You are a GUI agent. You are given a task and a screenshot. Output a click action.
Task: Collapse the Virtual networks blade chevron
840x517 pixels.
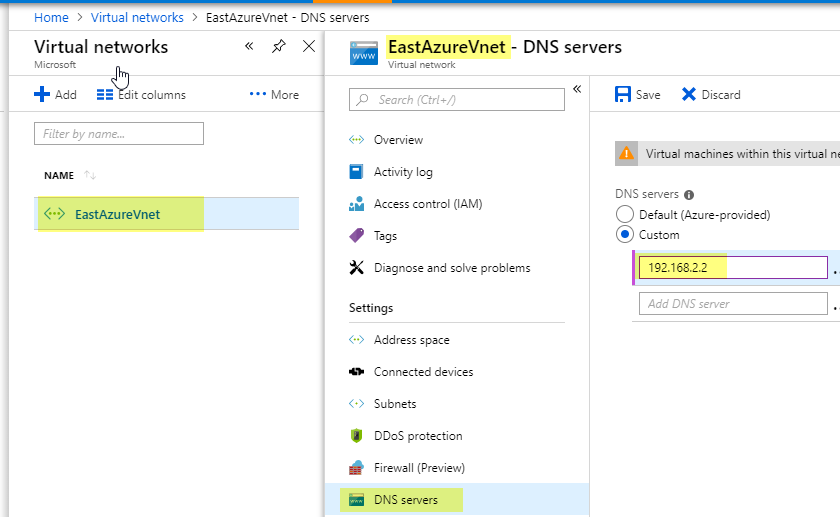click(x=249, y=46)
